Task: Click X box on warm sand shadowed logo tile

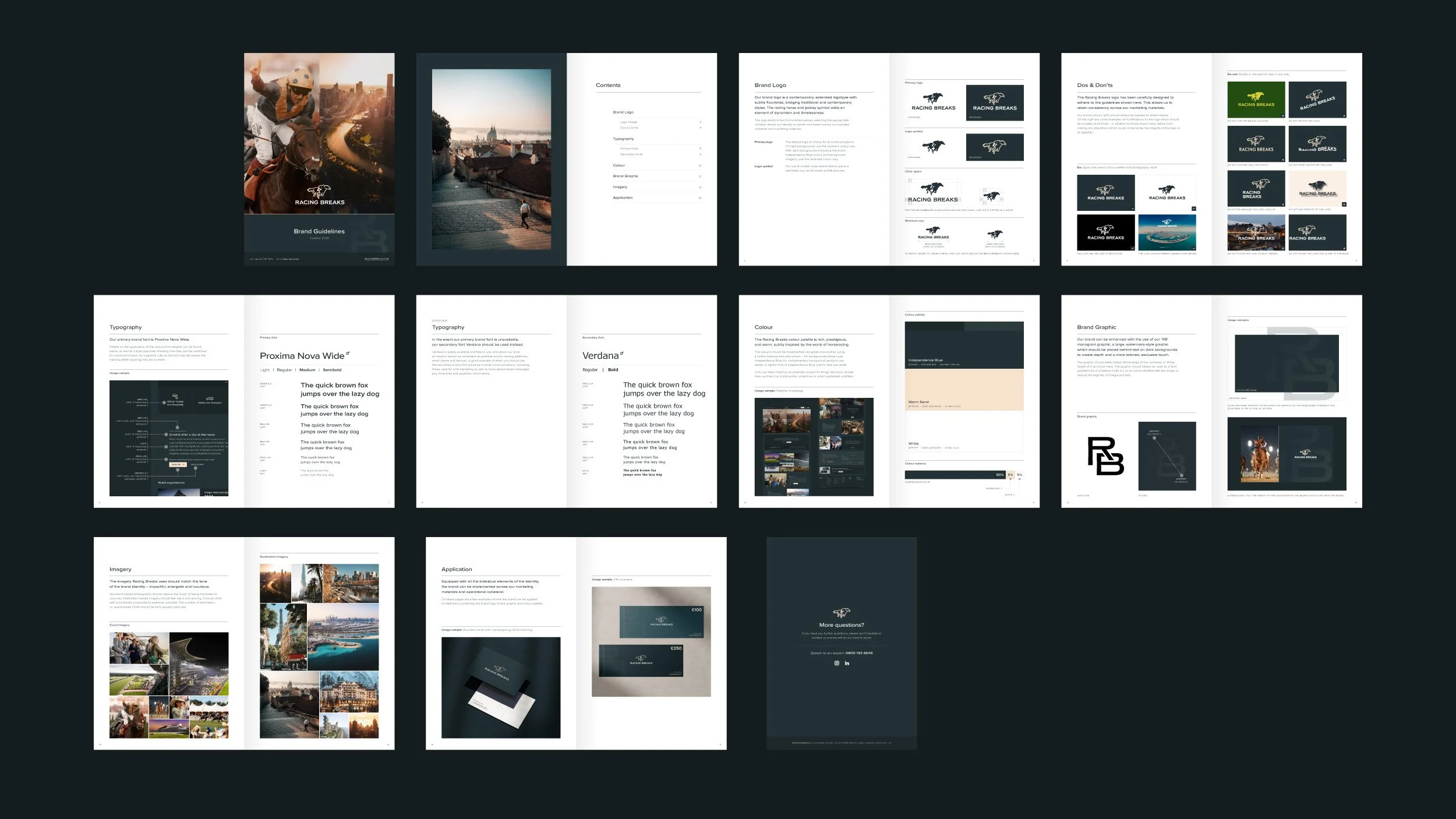Action: (x=1344, y=204)
